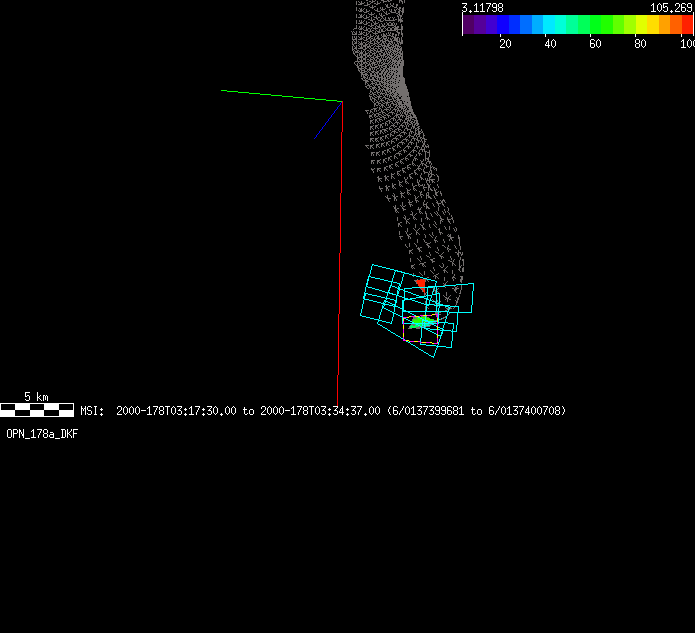The image size is (695, 633).
Task: Click the long red vertical axis line
Action: [340, 254]
